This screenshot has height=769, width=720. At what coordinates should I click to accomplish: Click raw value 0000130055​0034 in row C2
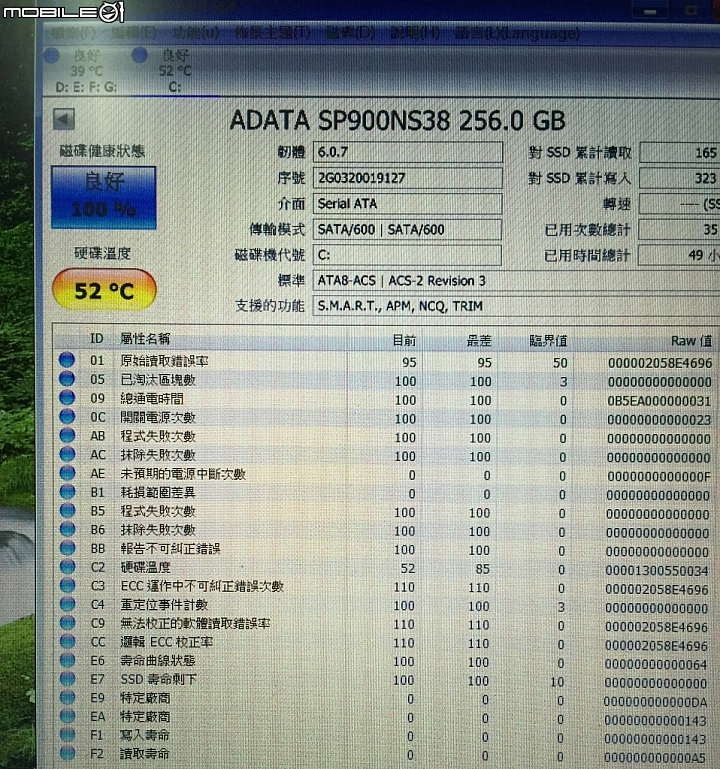pyautogui.click(x=657, y=570)
